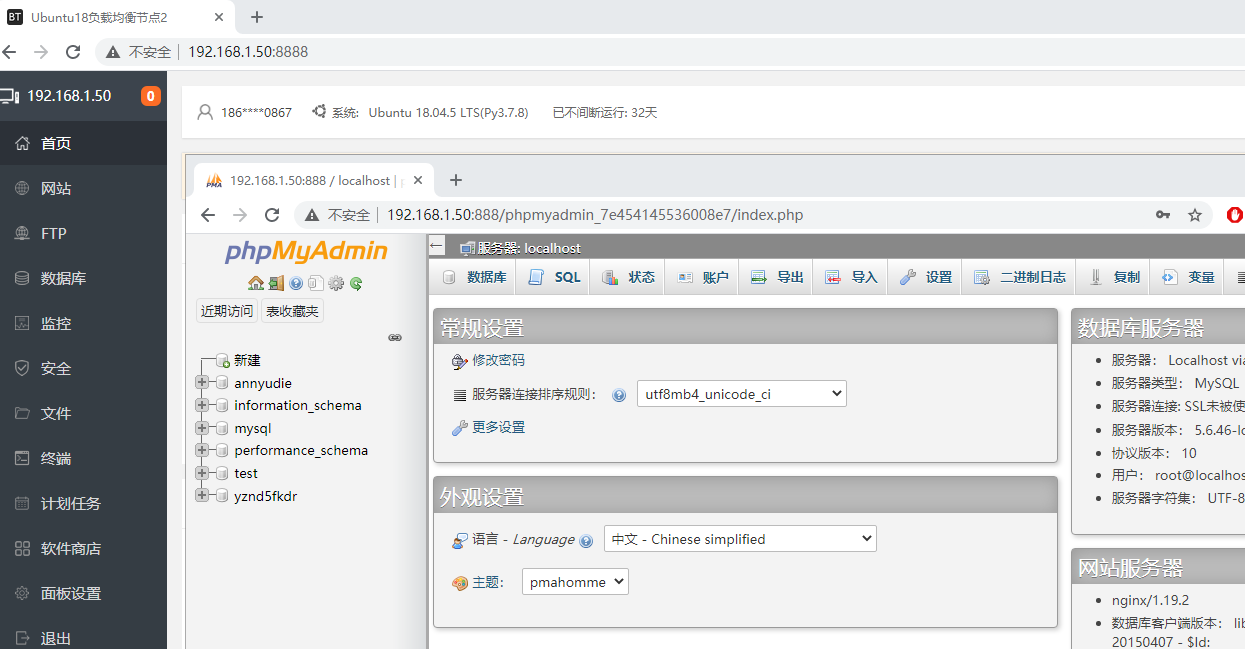The image size is (1245, 649).
Task: Open the 导入 tab
Action: coord(851,277)
